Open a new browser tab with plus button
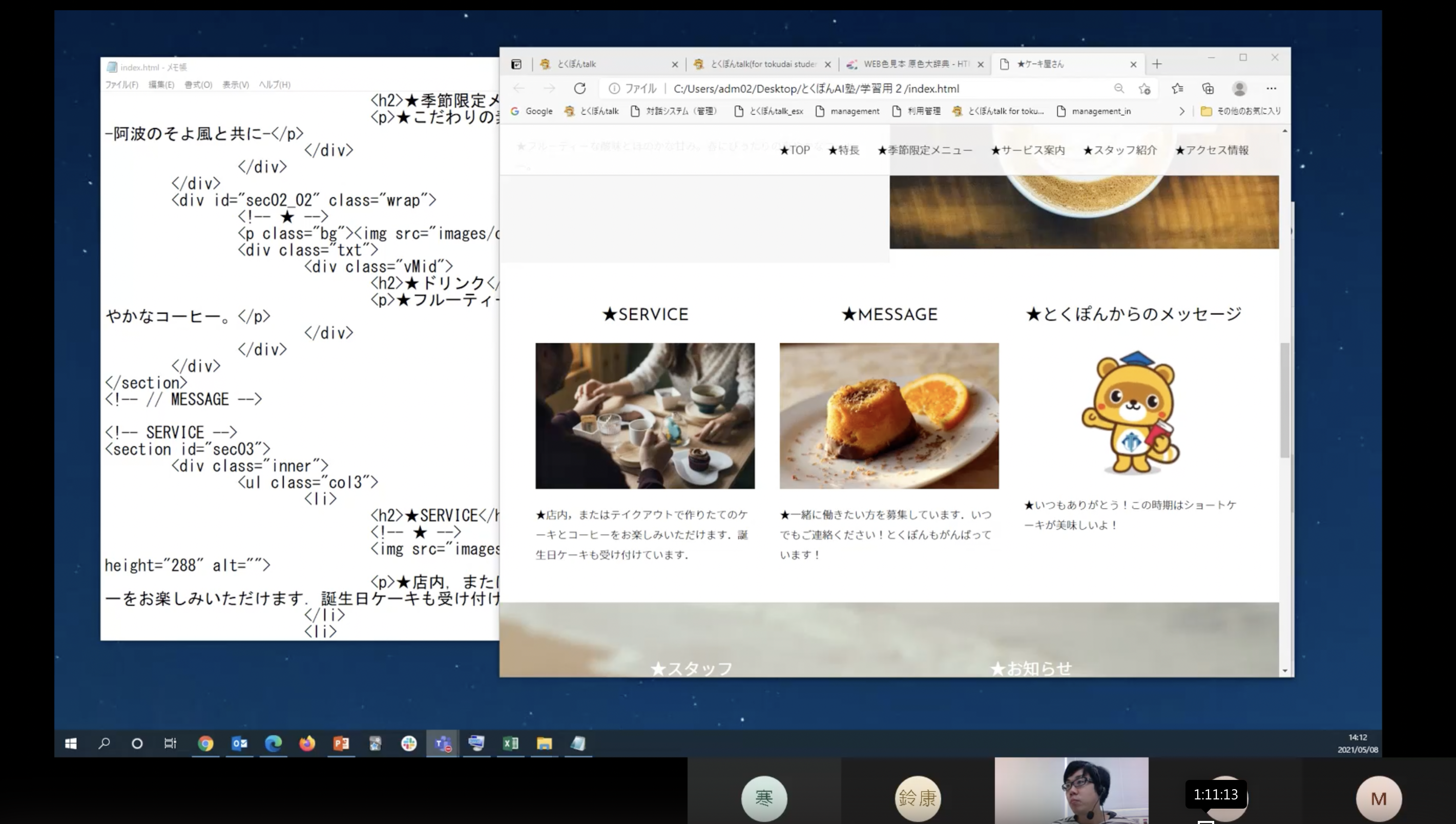This screenshot has width=1456, height=824. click(x=1157, y=64)
